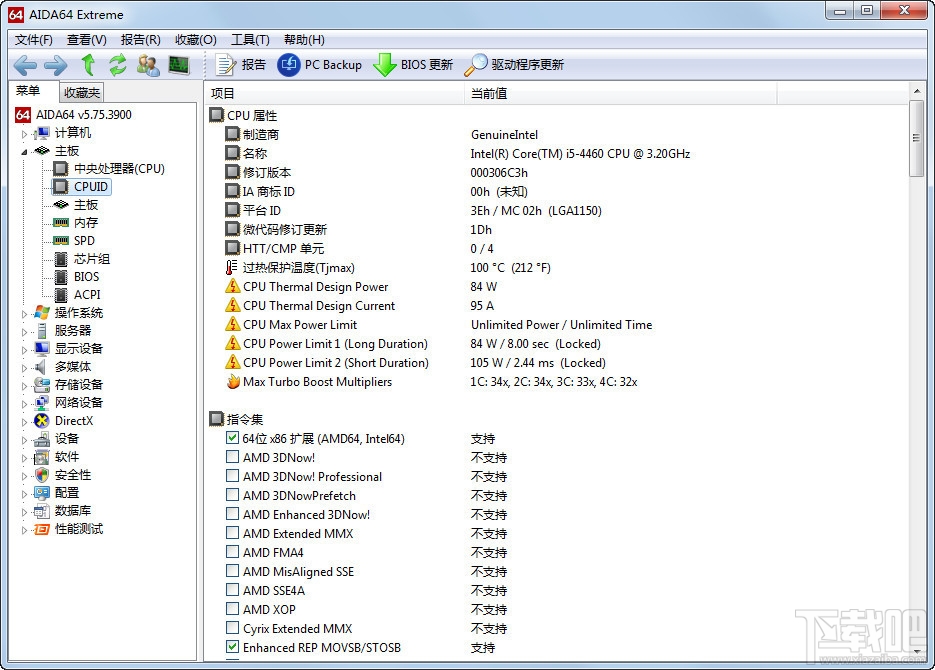Open the 芯片组 chipset entry
The width and height of the screenshot is (935, 670).
click(82, 259)
